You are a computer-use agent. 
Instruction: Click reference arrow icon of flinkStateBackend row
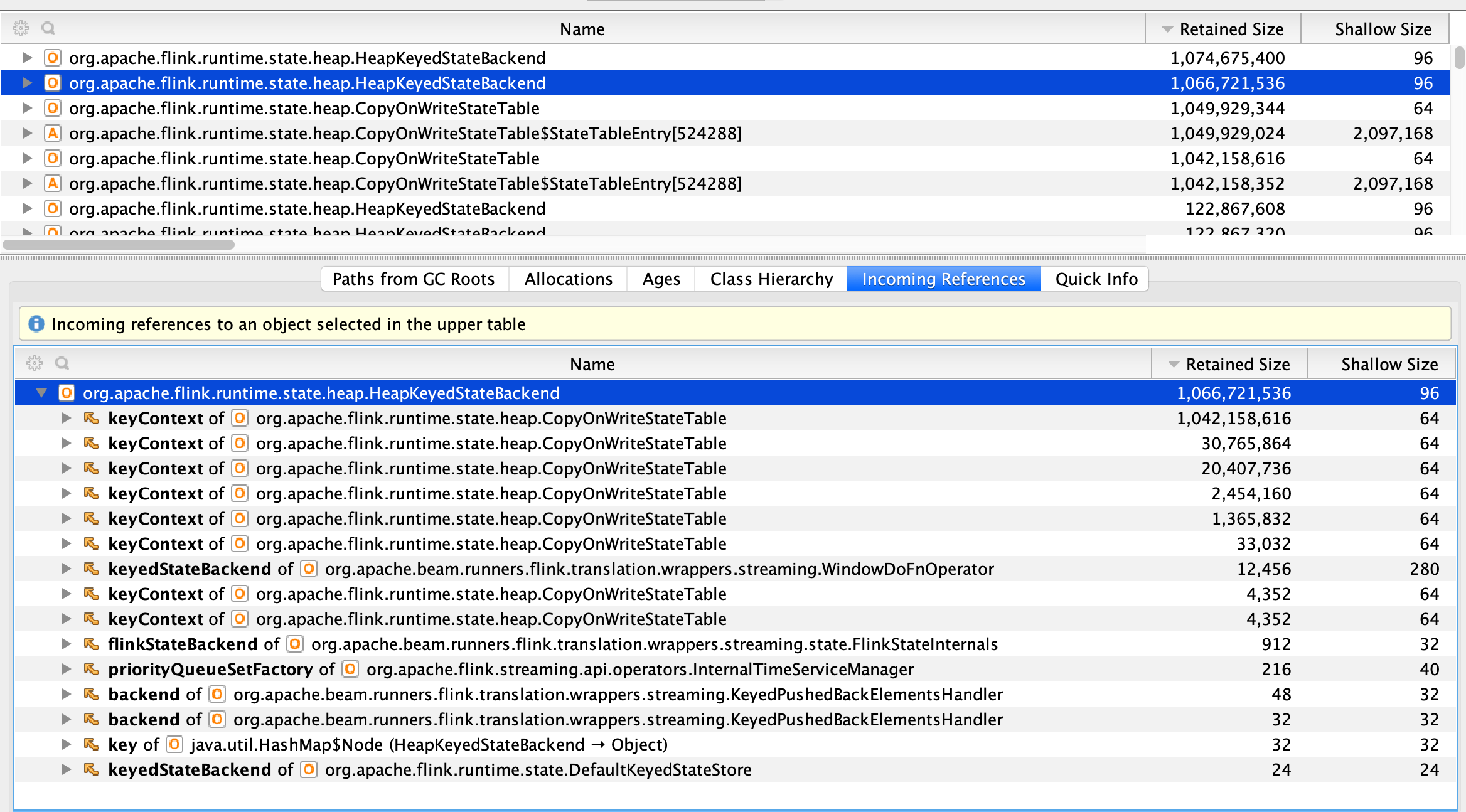click(92, 644)
